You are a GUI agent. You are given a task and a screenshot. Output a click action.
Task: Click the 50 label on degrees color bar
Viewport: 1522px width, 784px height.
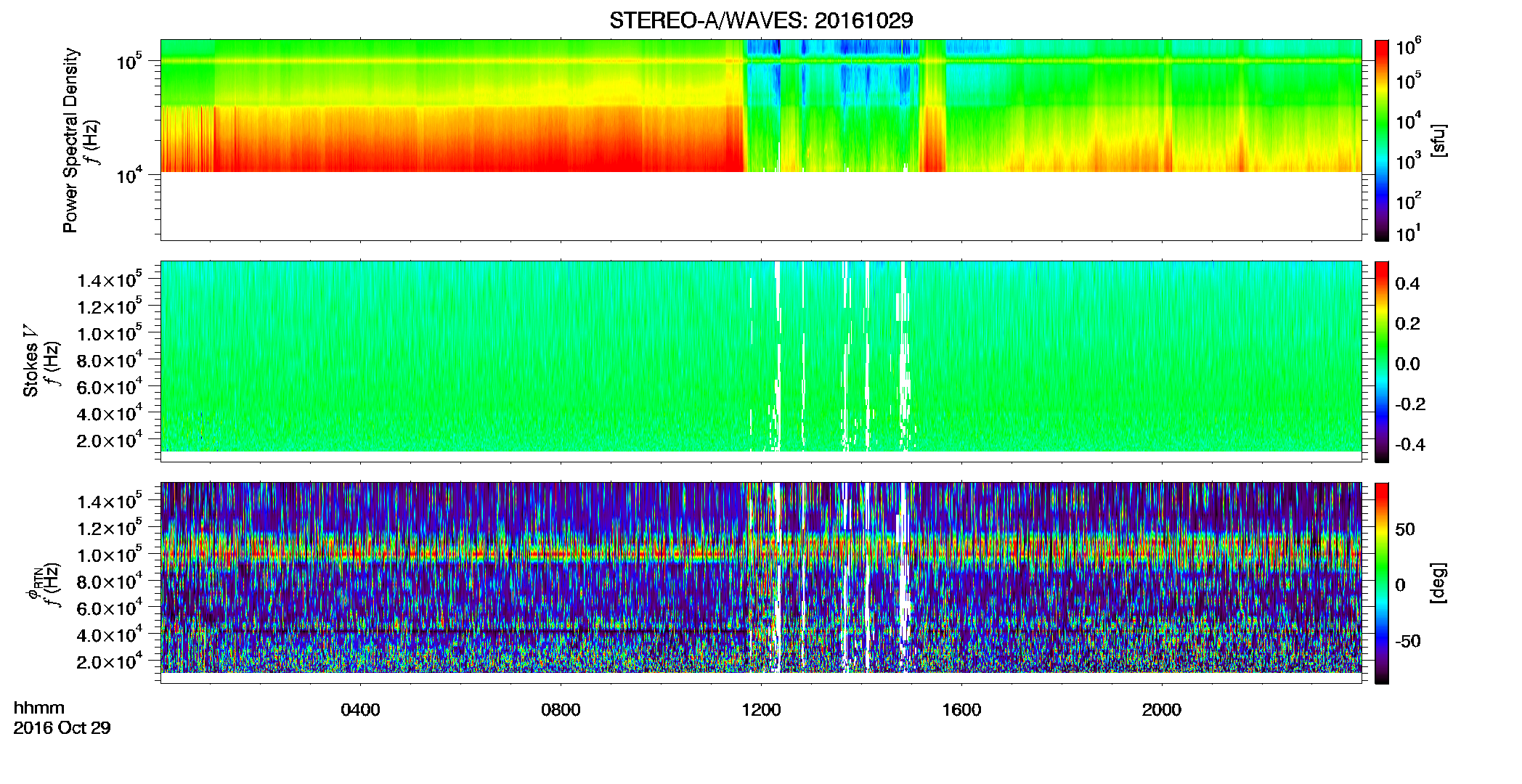click(x=1405, y=529)
